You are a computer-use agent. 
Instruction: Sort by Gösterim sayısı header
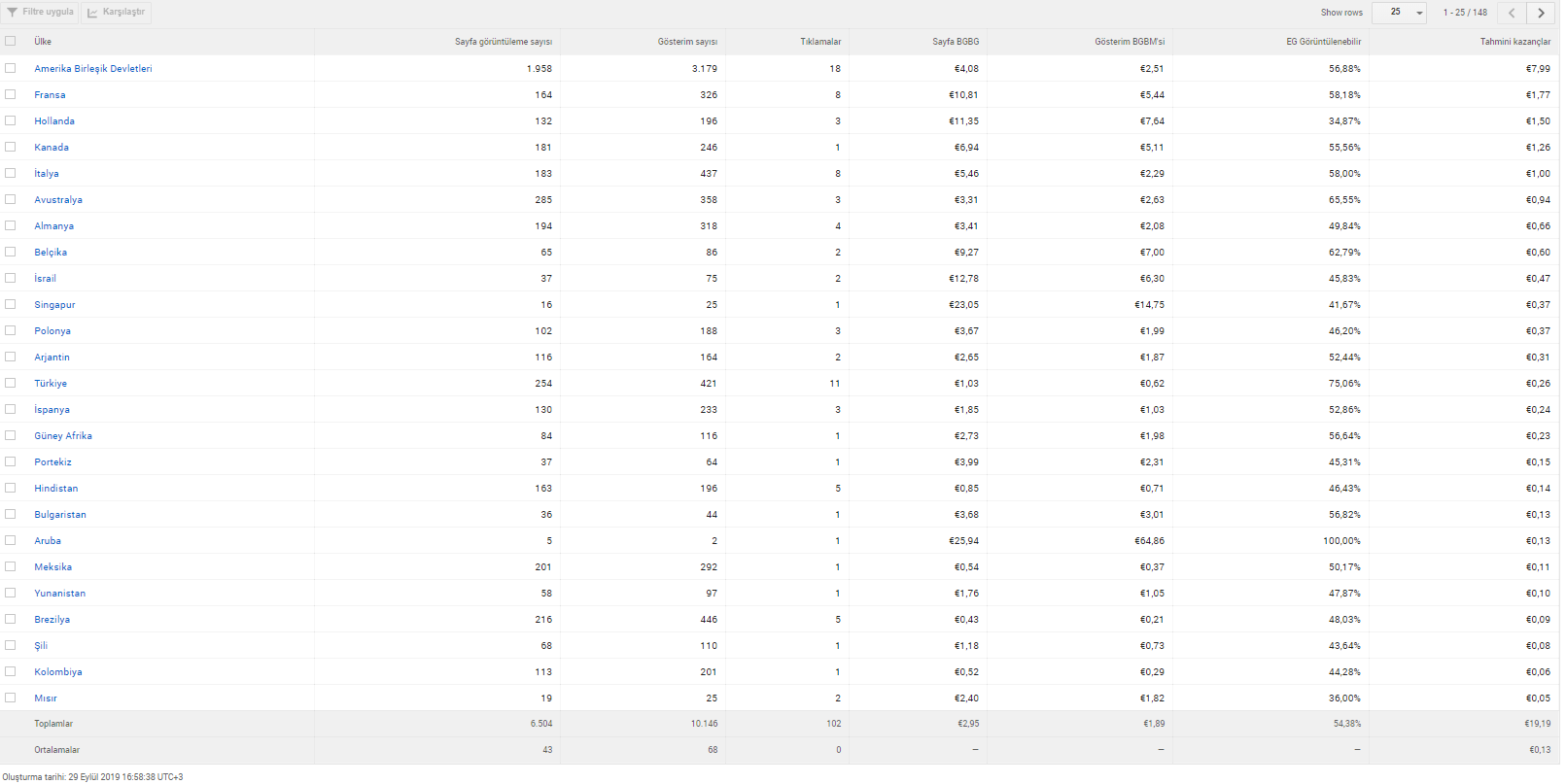click(x=687, y=42)
